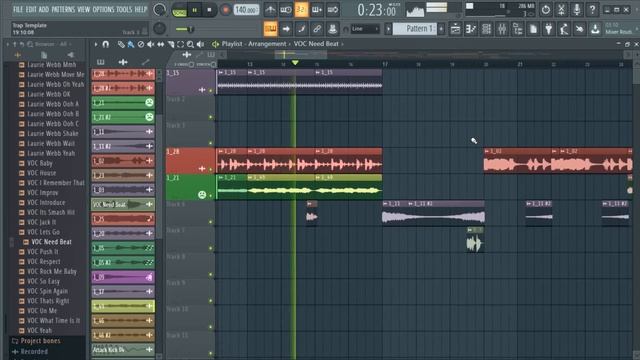
Task: Expand the Project bones folder
Action: (x=36, y=341)
